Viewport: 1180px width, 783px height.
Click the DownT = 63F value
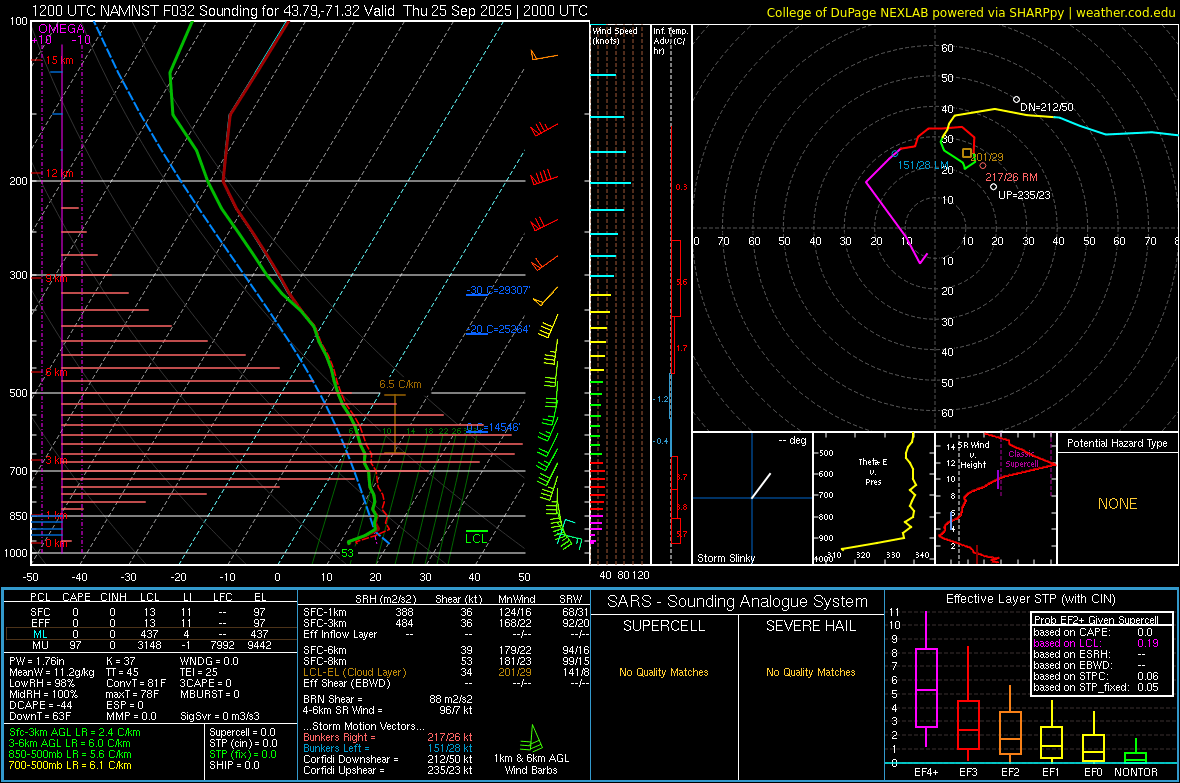(40, 716)
